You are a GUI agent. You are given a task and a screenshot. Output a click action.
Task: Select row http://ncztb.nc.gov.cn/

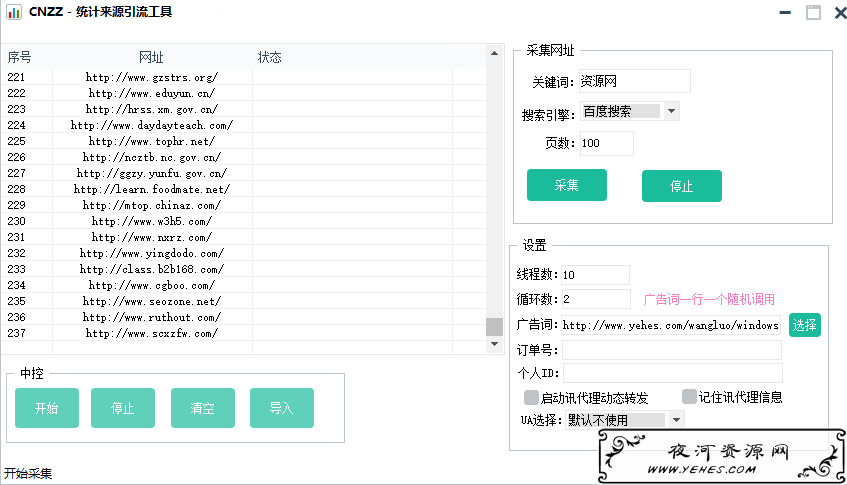coord(243,157)
